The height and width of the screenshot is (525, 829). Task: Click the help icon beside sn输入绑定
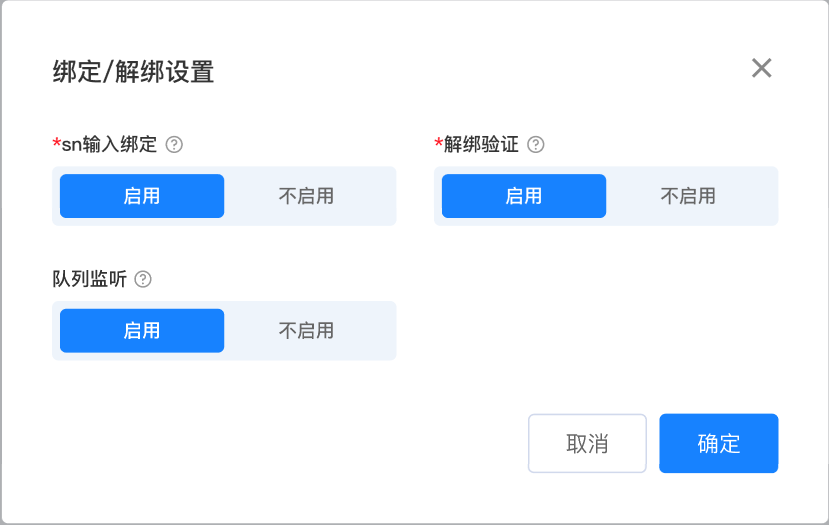[174, 144]
